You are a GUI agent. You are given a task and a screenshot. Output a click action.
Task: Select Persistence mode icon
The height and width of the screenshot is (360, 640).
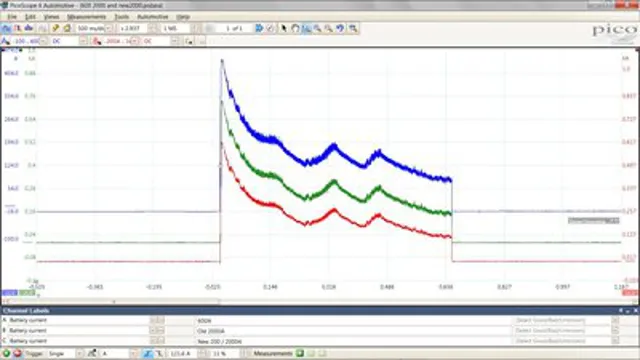click(x=18, y=28)
